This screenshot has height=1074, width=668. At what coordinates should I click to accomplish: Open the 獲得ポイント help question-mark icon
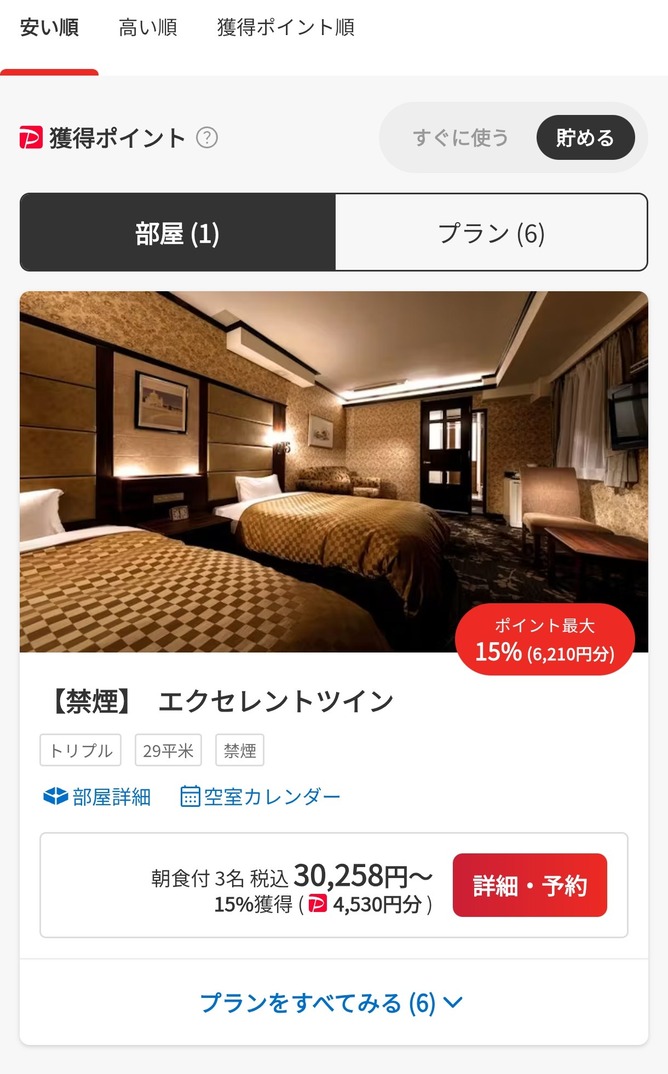pyautogui.click(x=207, y=138)
